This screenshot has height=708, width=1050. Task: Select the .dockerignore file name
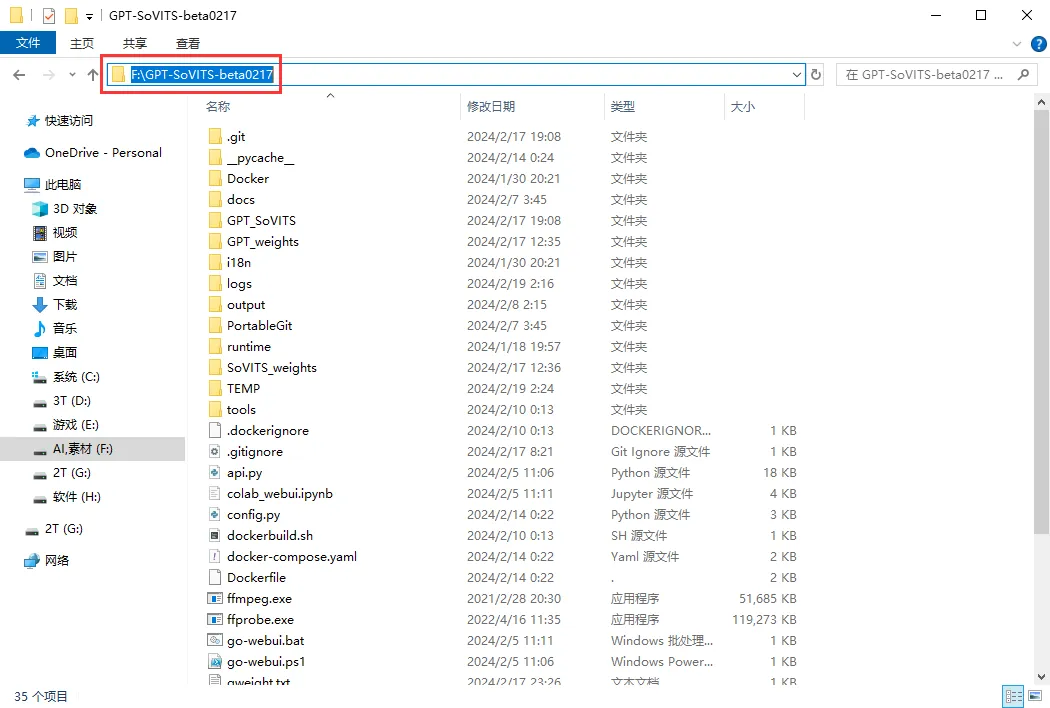[x=267, y=431]
